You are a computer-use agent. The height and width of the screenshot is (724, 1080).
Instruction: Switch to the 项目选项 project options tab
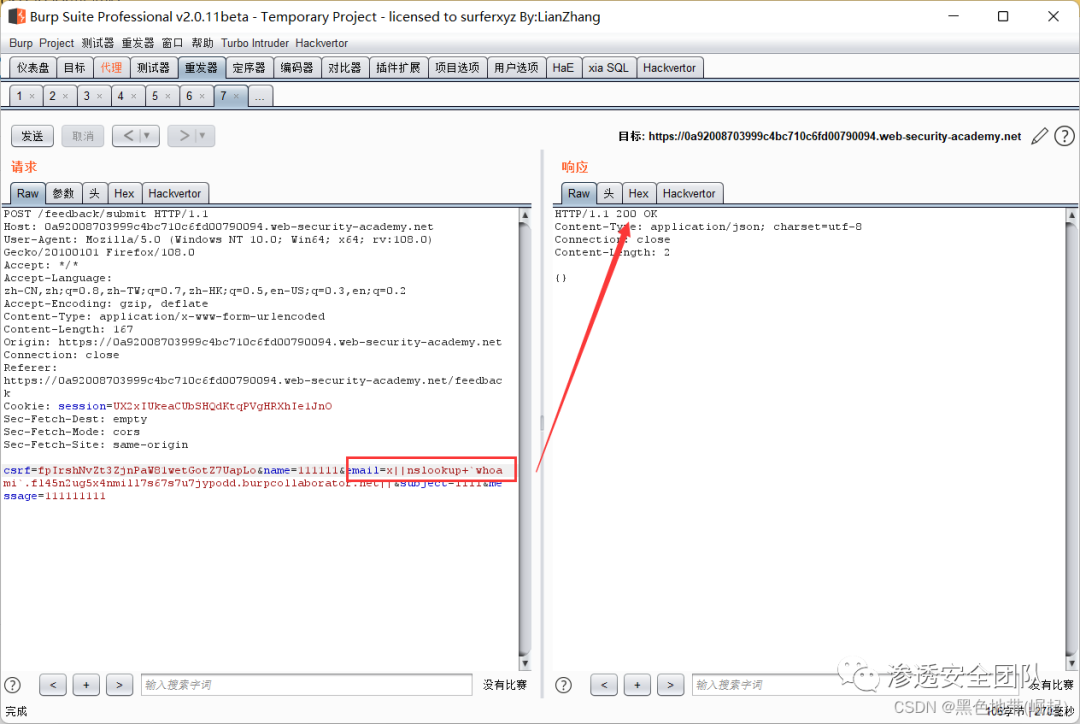click(457, 68)
